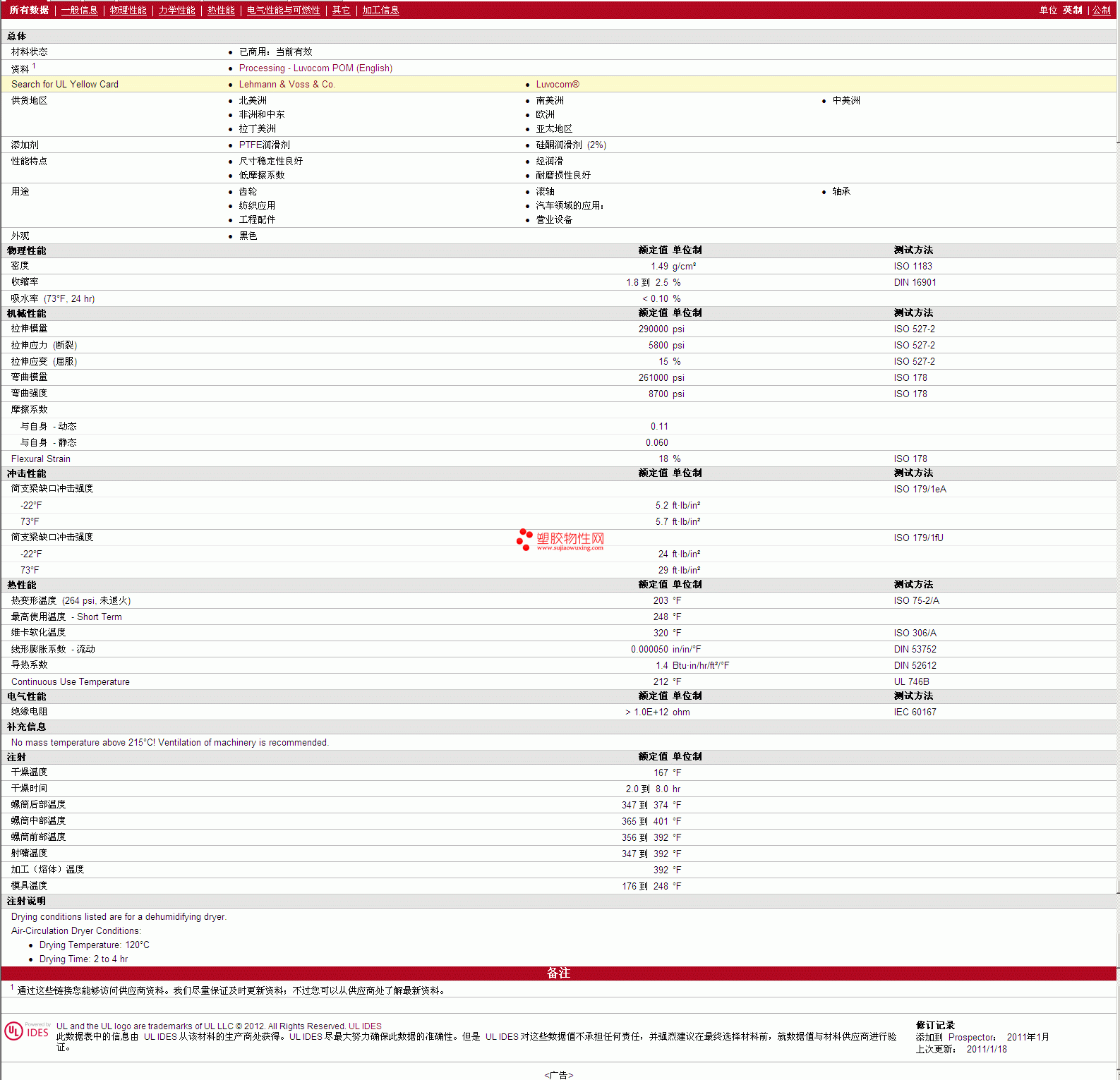Viewport: 1120px width, 1080px height.
Task: Click the 低摩擦系数 feature entry
Action: point(261,175)
